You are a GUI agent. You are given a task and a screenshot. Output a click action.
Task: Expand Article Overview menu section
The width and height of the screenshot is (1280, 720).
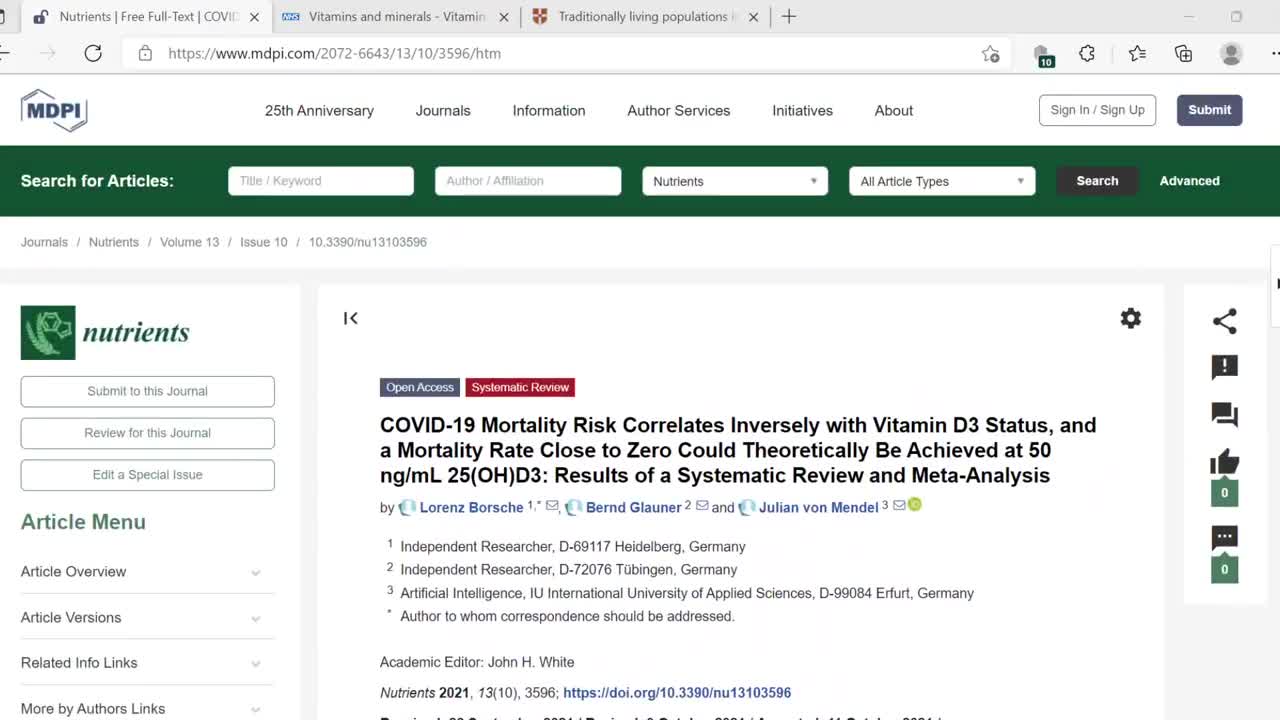click(x=147, y=572)
